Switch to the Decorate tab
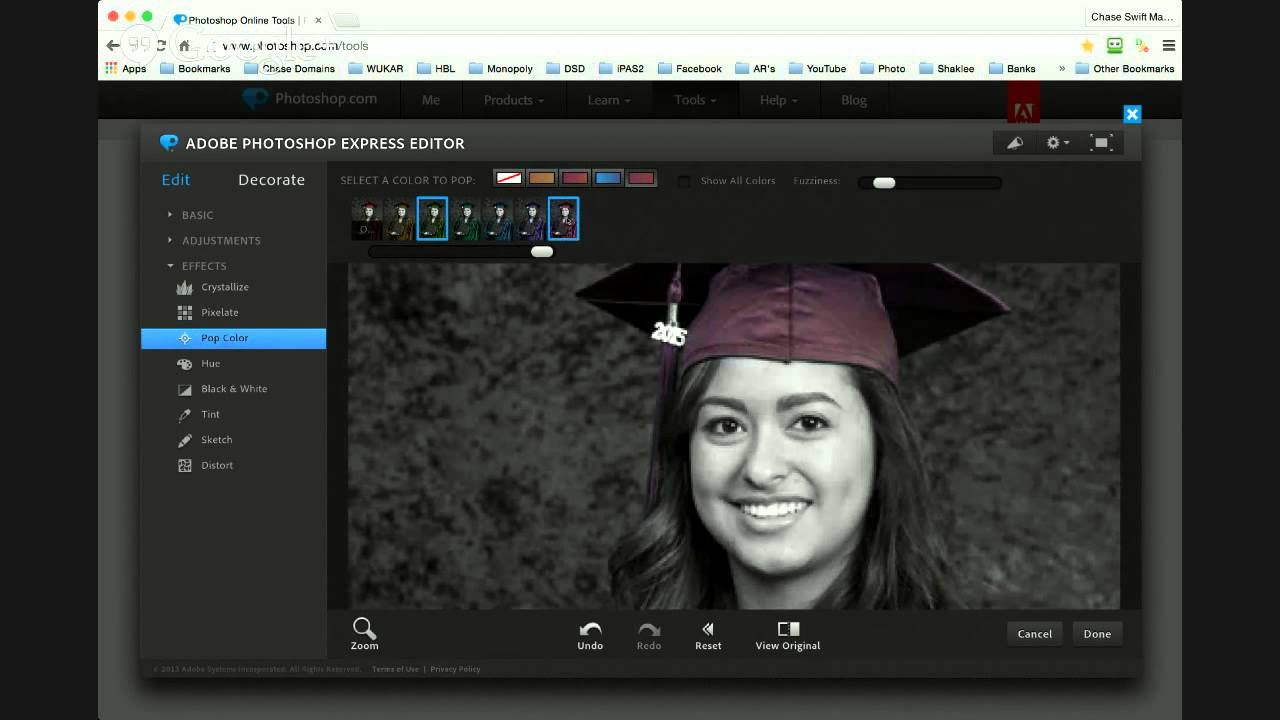 tap(271, 180)
